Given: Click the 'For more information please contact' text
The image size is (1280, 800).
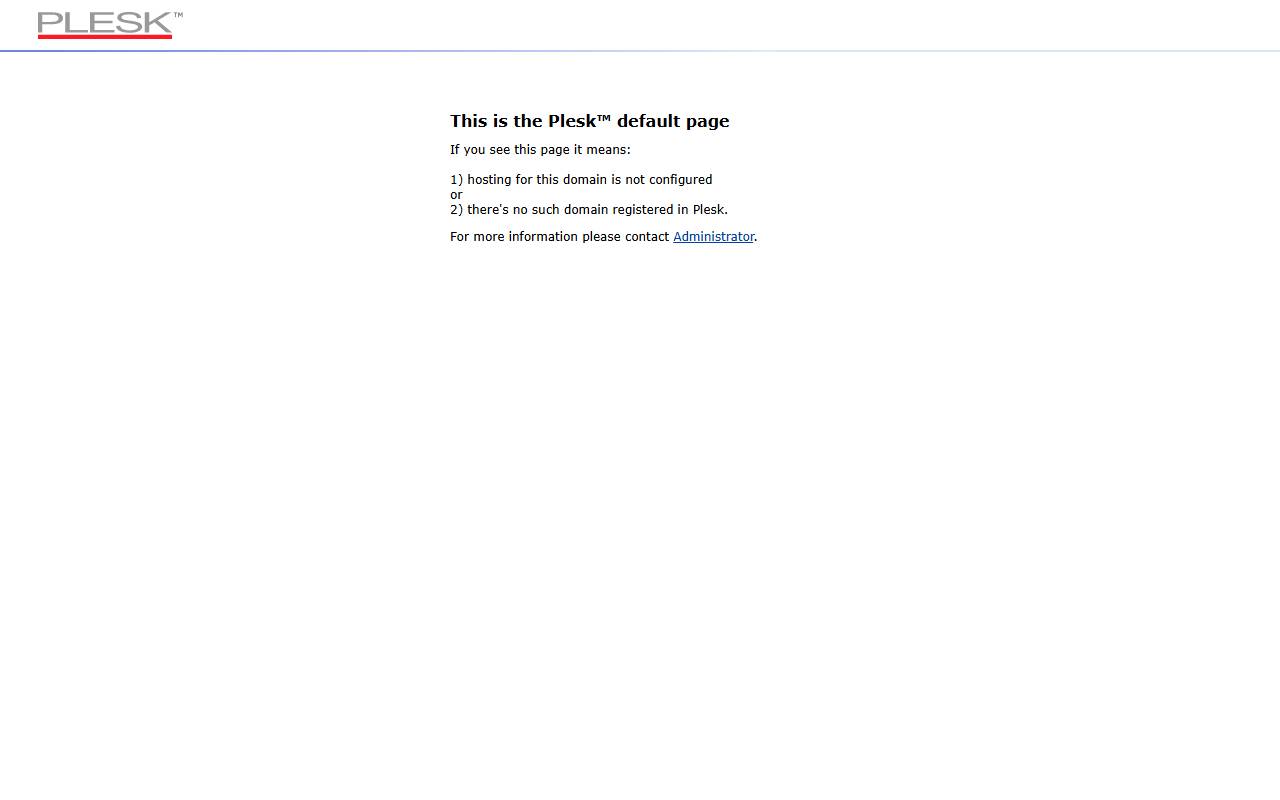Looking at the screenshot, I should point(559,237).
